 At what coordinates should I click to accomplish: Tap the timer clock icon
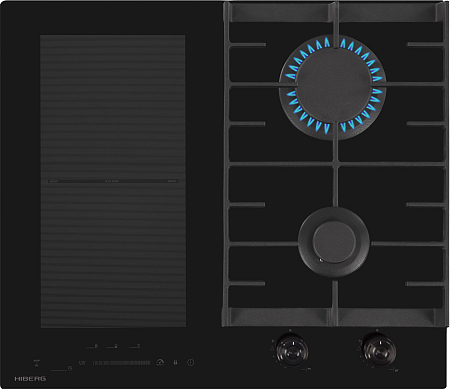(70, 368)
